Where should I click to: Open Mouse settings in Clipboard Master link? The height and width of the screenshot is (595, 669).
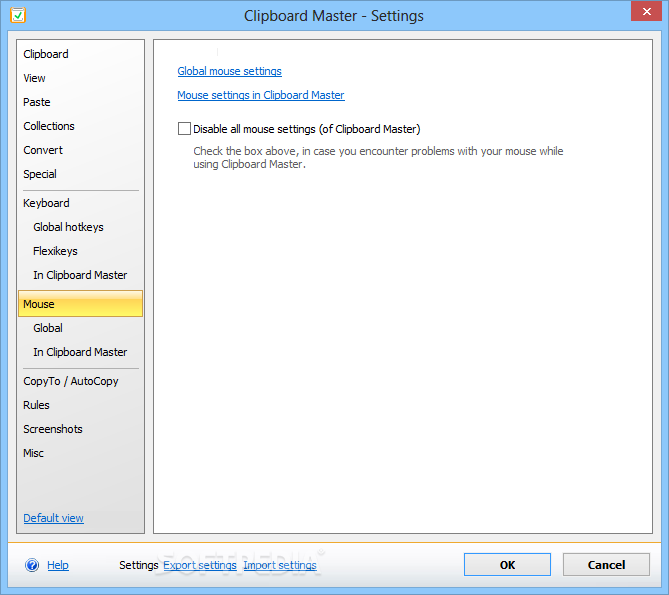pos(261,95)
